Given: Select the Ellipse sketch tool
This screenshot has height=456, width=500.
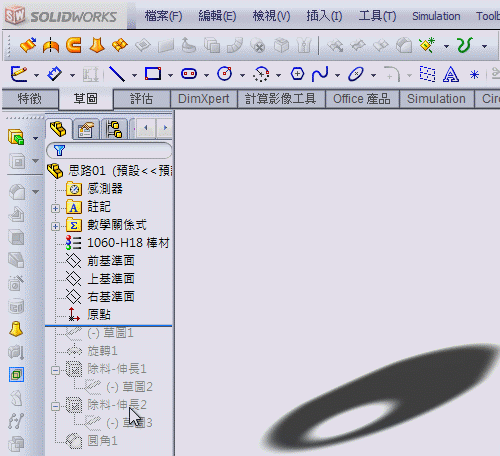Looking at the screenshot, I should coord(356,74).
